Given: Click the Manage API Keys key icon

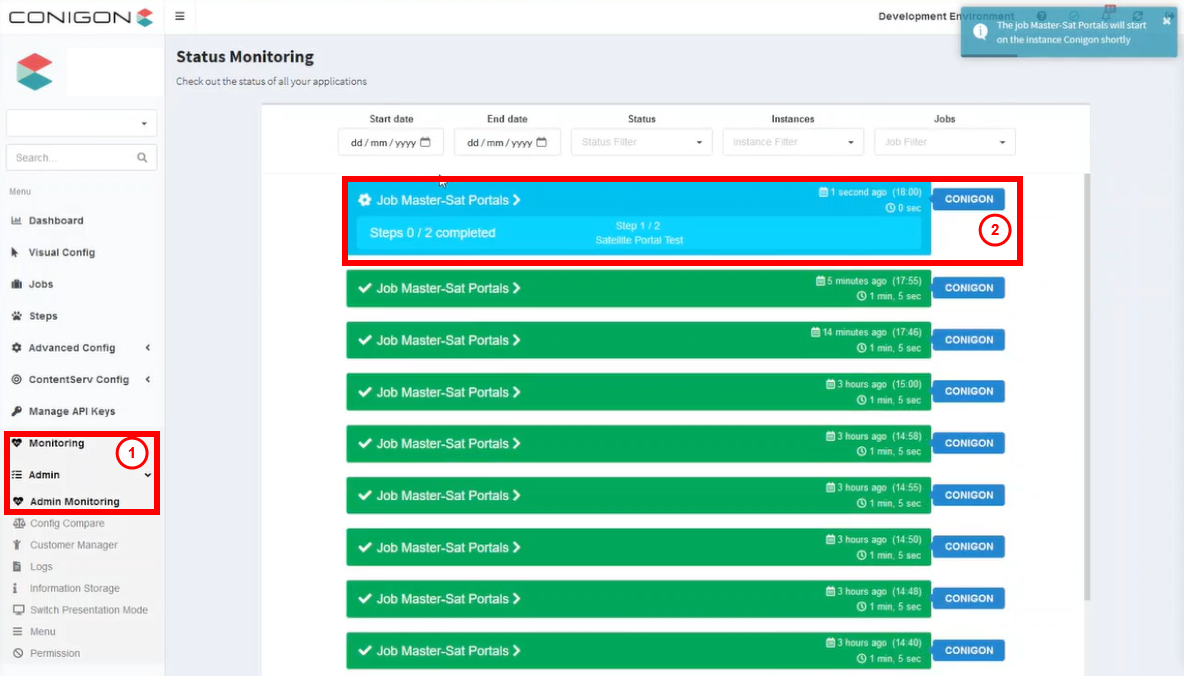Looking at the screenshot, I should tap(16, 412).
